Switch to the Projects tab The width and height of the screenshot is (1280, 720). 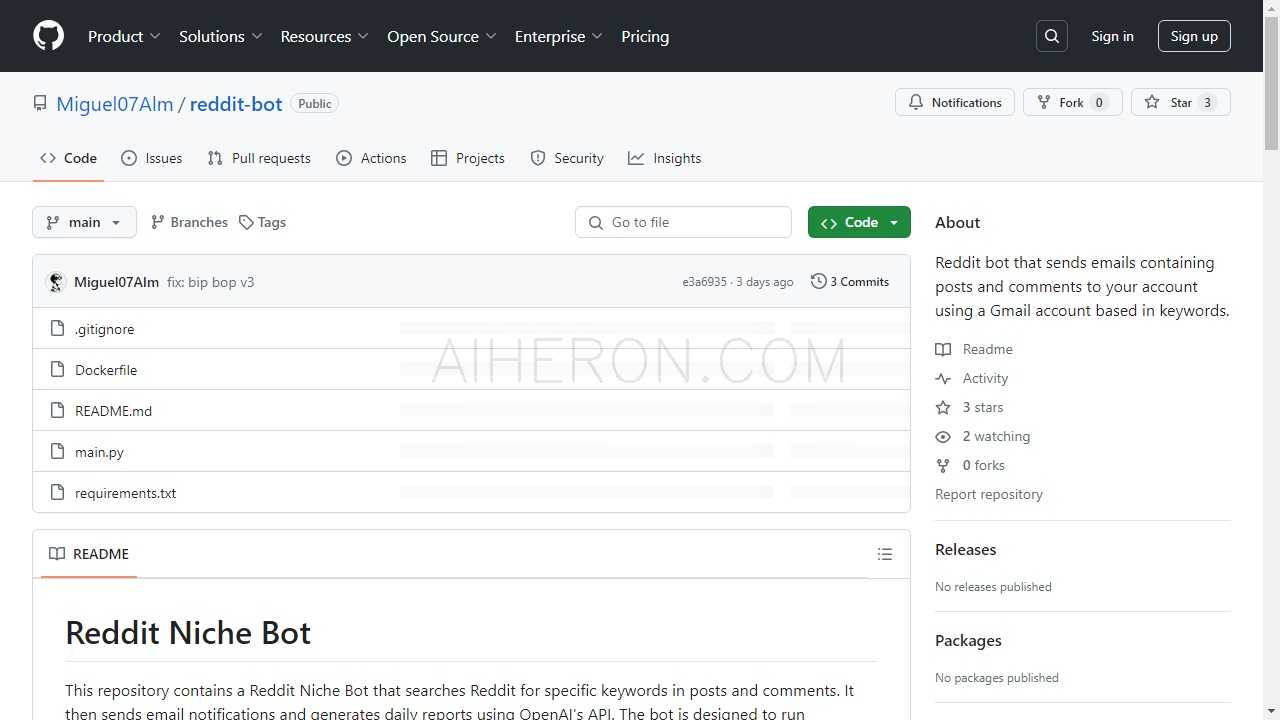[468, 158]
